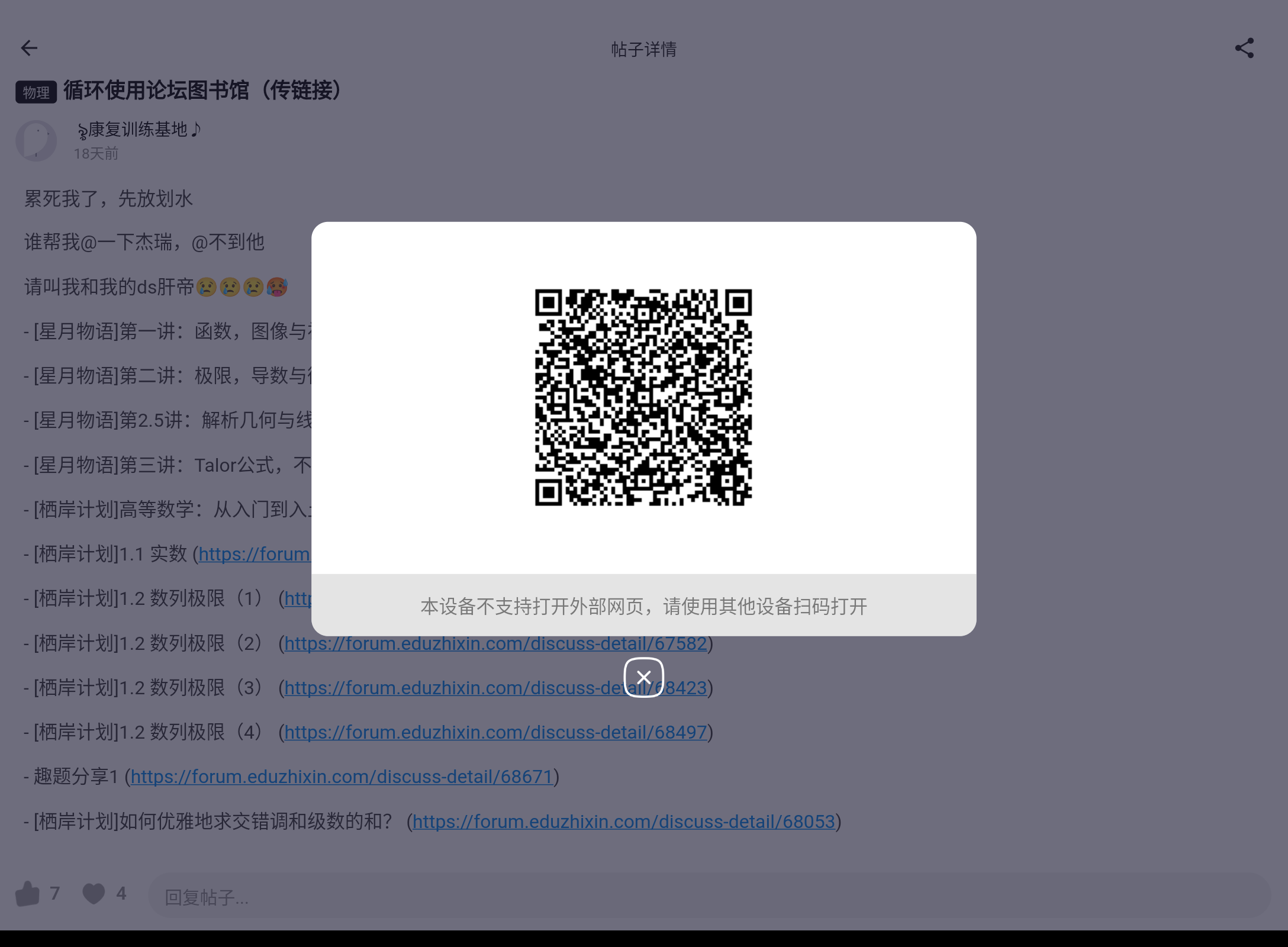
Task: Click author name 康复训练基地
Action: point(139,130)
